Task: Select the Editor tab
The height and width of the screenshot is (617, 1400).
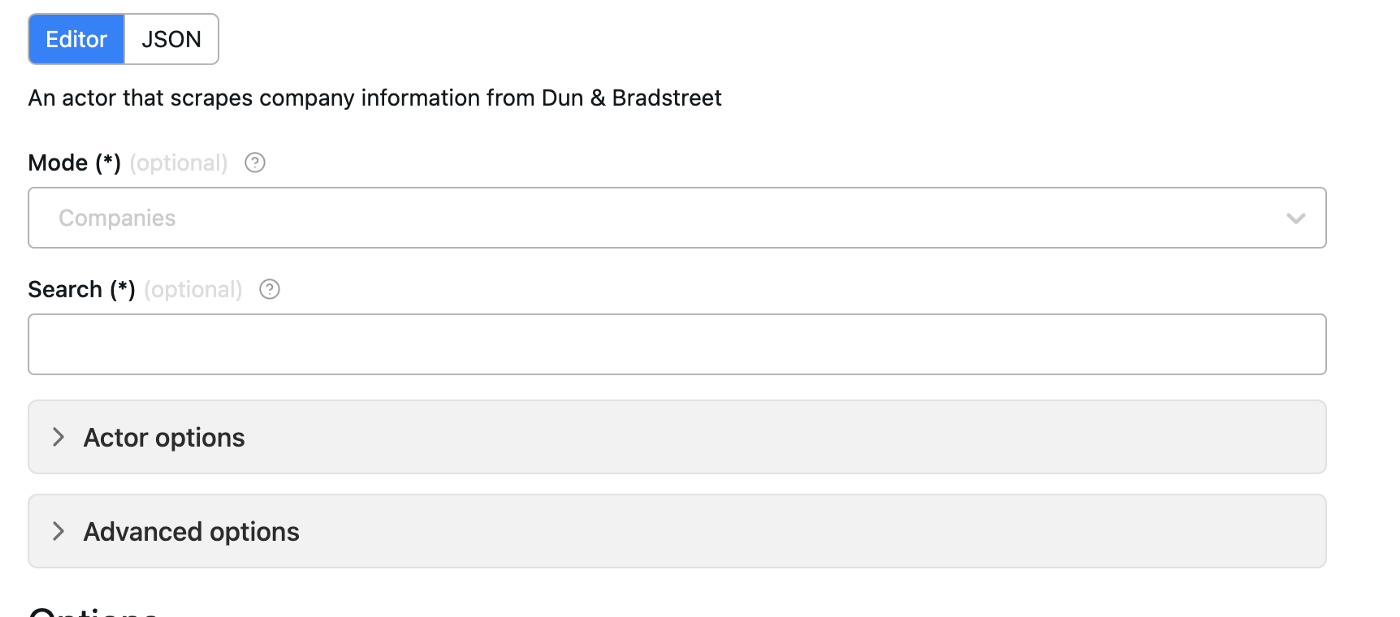Action: point(76,39)
